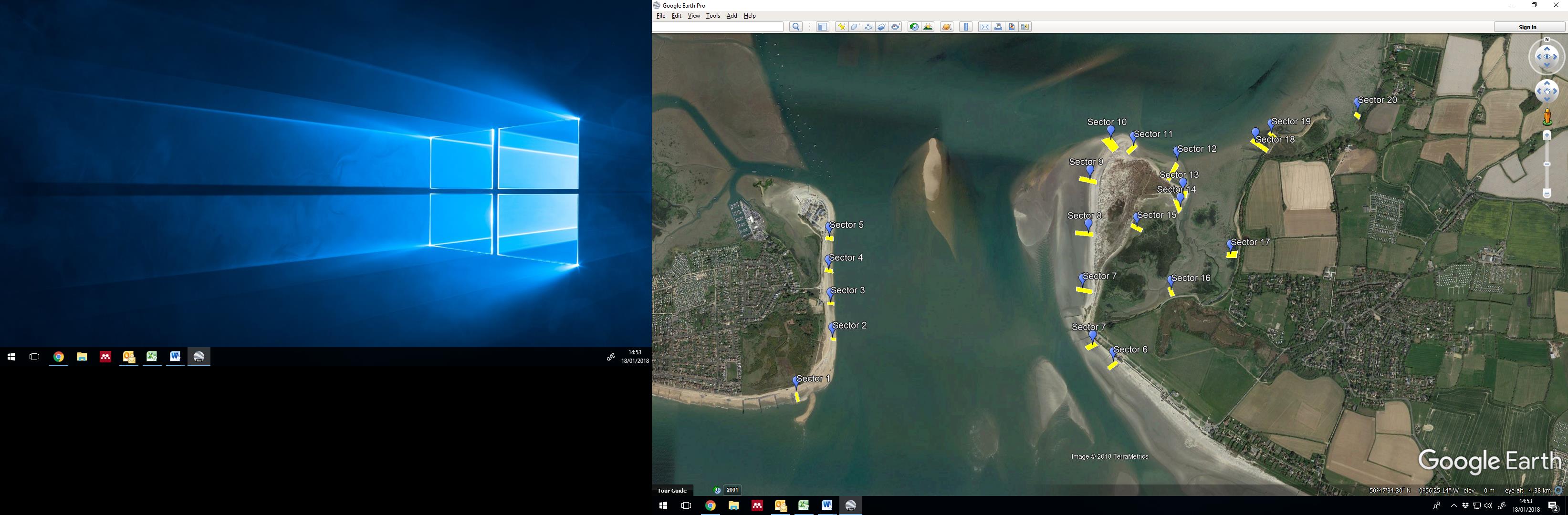Select the Add Path tool

[x=868, y=27]
